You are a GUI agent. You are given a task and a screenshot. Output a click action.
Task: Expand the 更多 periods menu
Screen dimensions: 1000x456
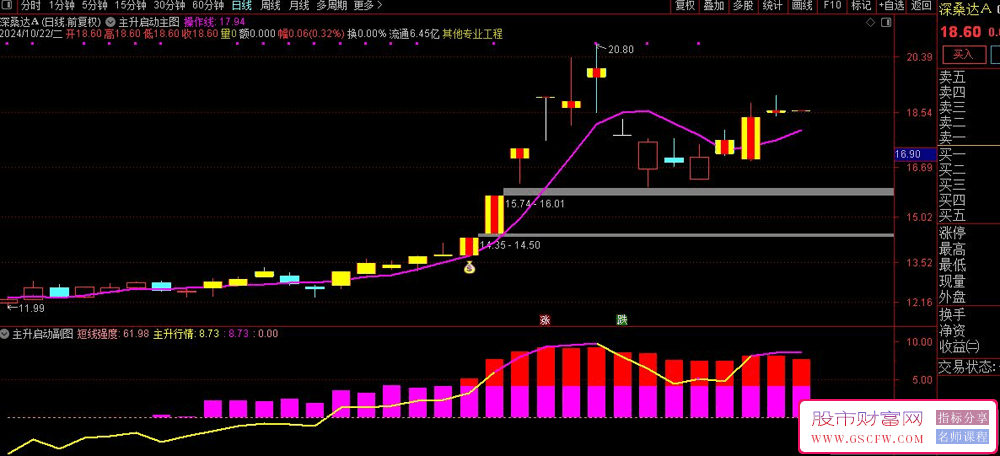click(x=368, y=6)
